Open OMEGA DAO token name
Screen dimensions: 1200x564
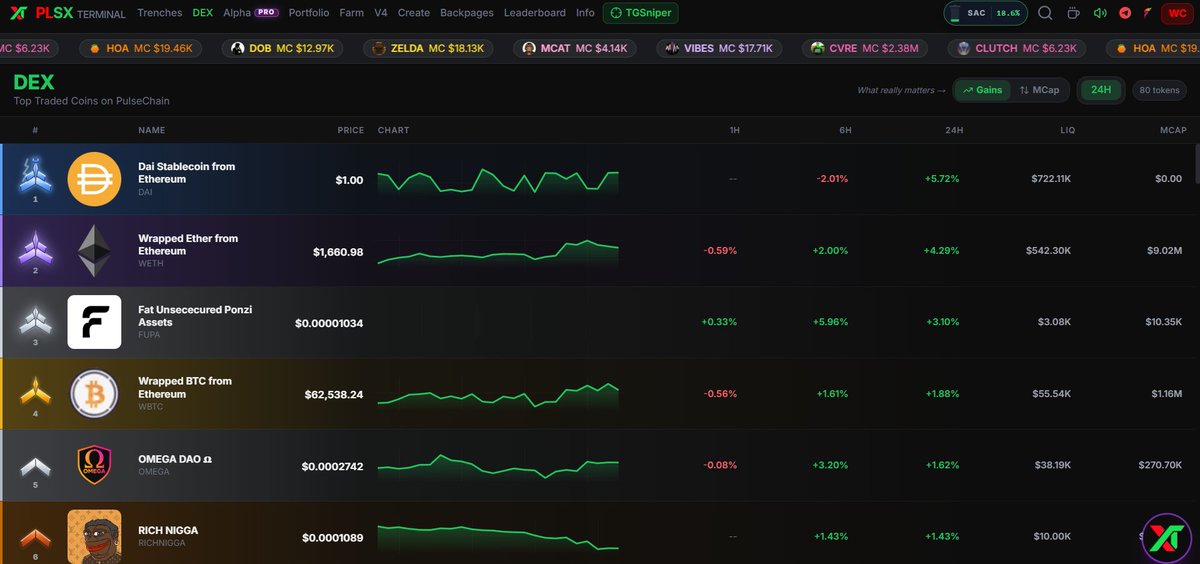[175, 460]
